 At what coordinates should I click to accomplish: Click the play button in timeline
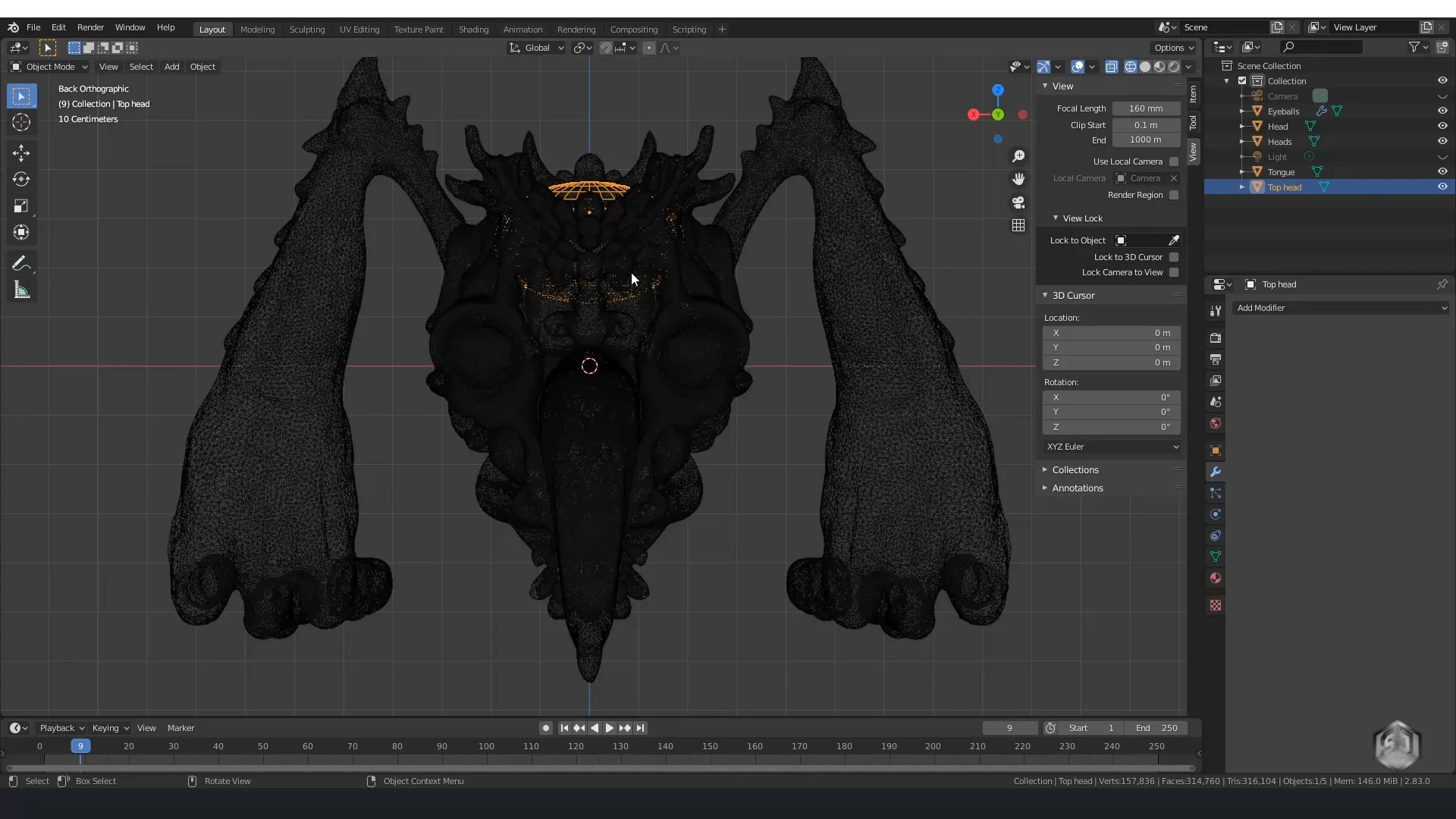(608, 727)
